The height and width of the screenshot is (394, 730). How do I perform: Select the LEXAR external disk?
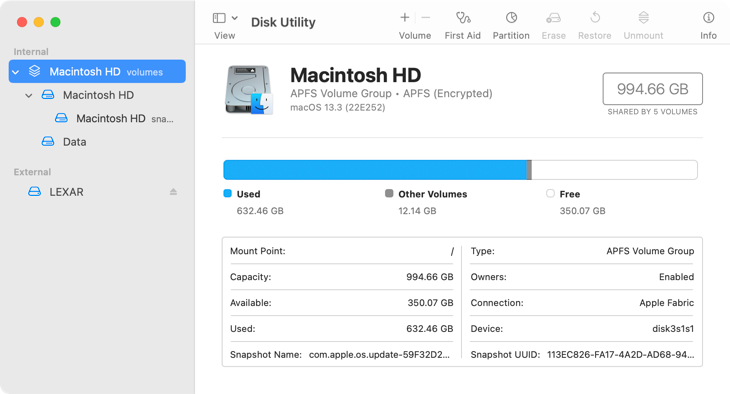[x=97, y=192]
